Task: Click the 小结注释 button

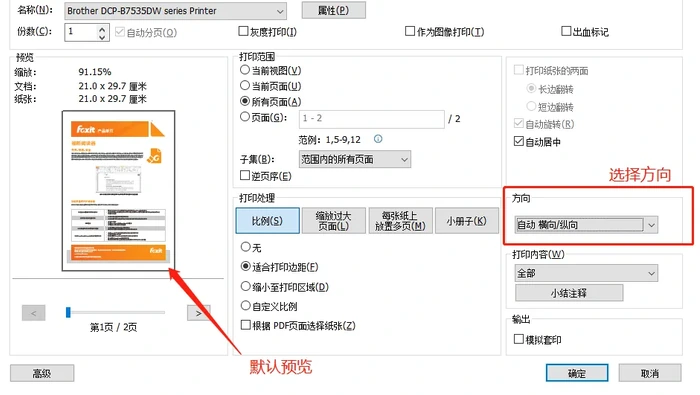Action: (569, 293)
